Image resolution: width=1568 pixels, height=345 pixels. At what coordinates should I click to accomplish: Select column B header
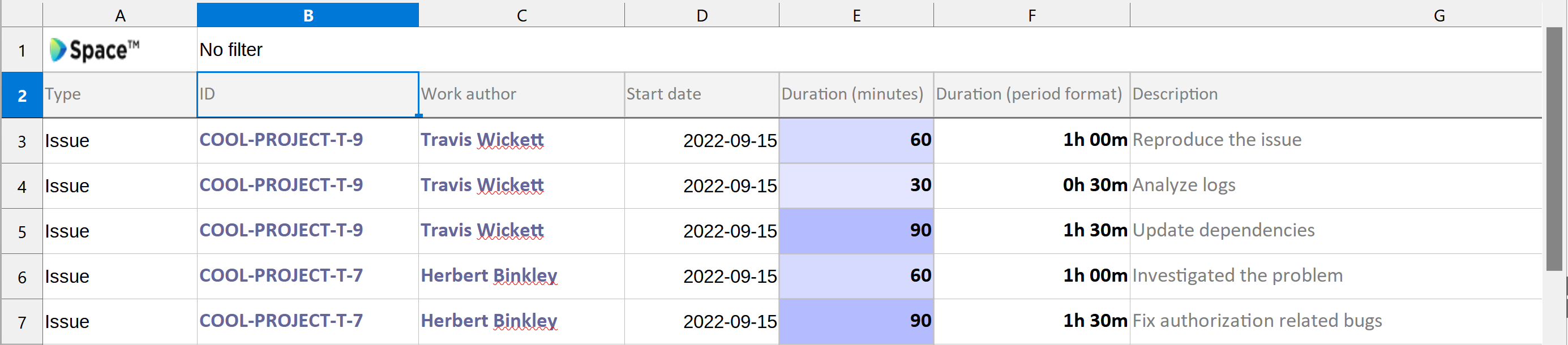click(307, 15)
